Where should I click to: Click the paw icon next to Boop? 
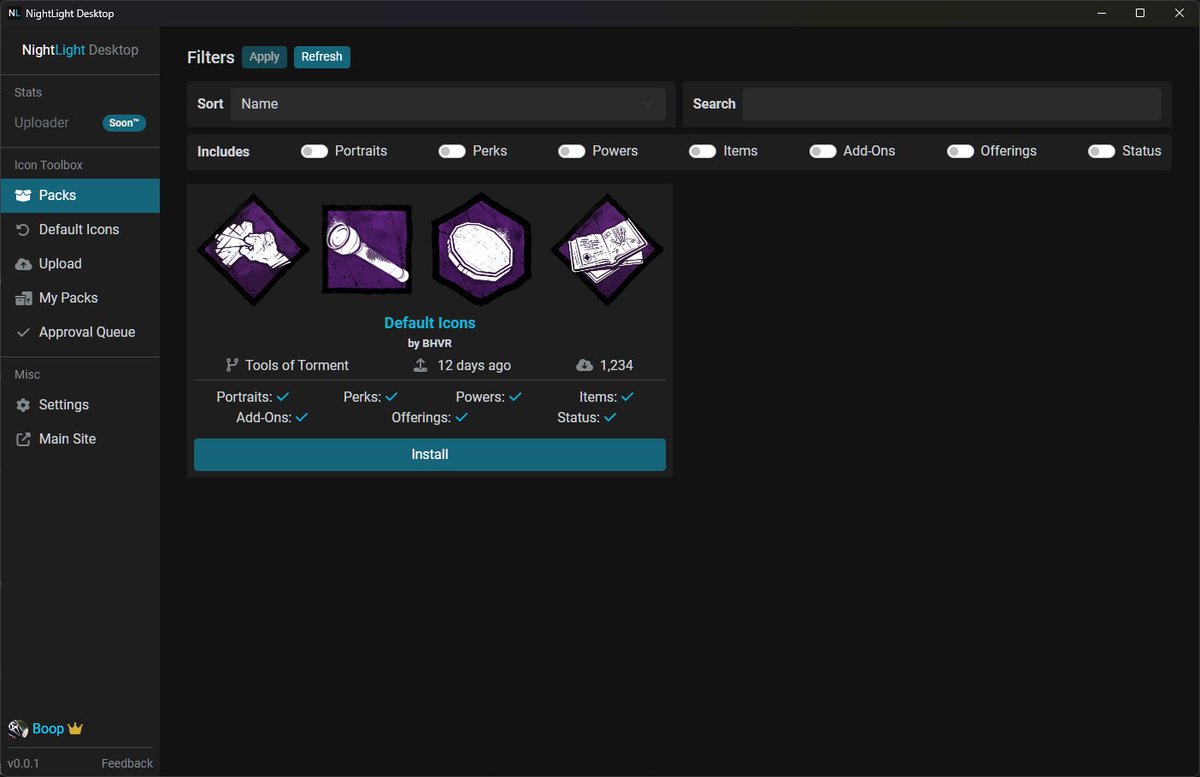click(16, 728)
